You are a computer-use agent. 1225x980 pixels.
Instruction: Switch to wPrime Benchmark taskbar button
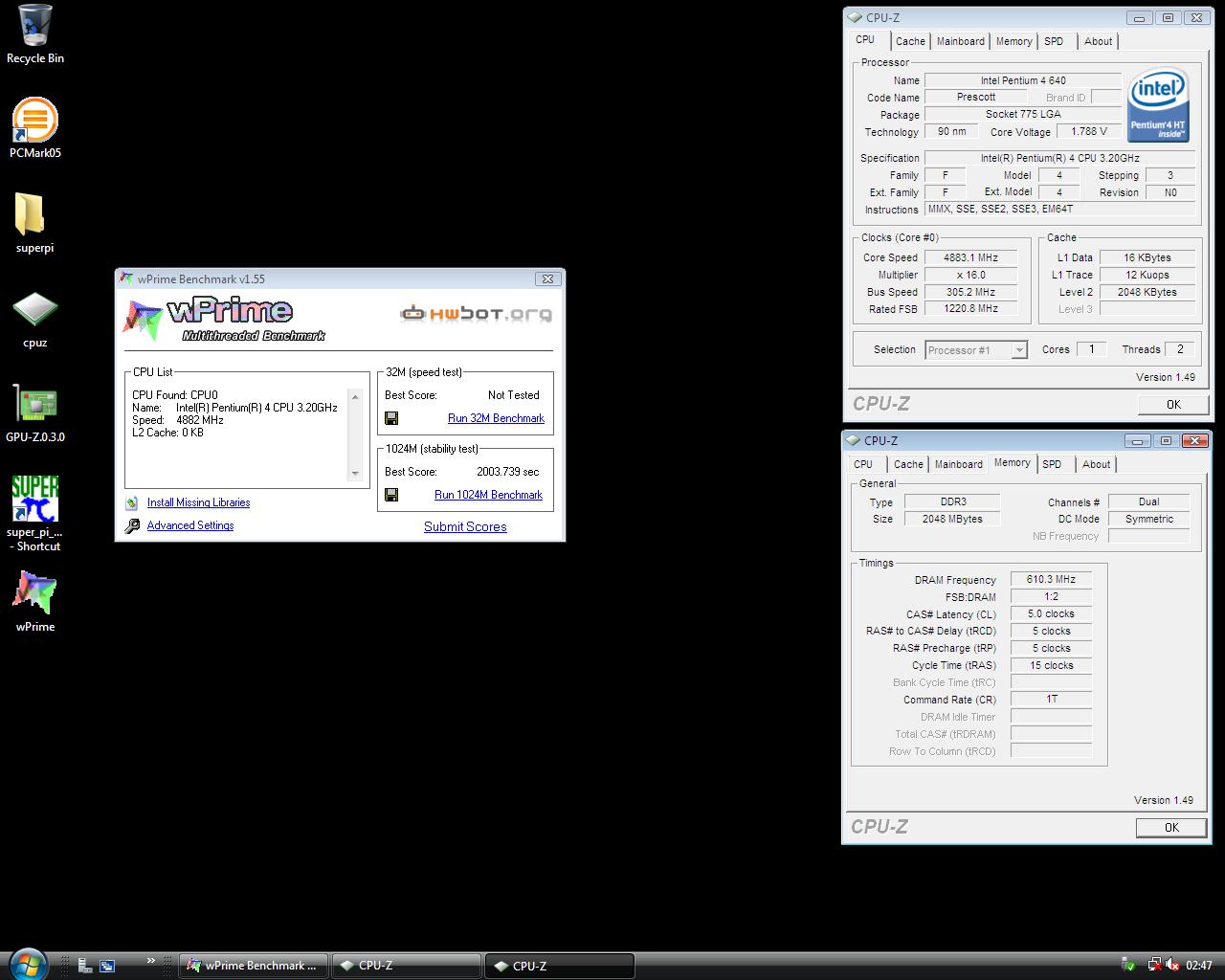tap(254, 966)
